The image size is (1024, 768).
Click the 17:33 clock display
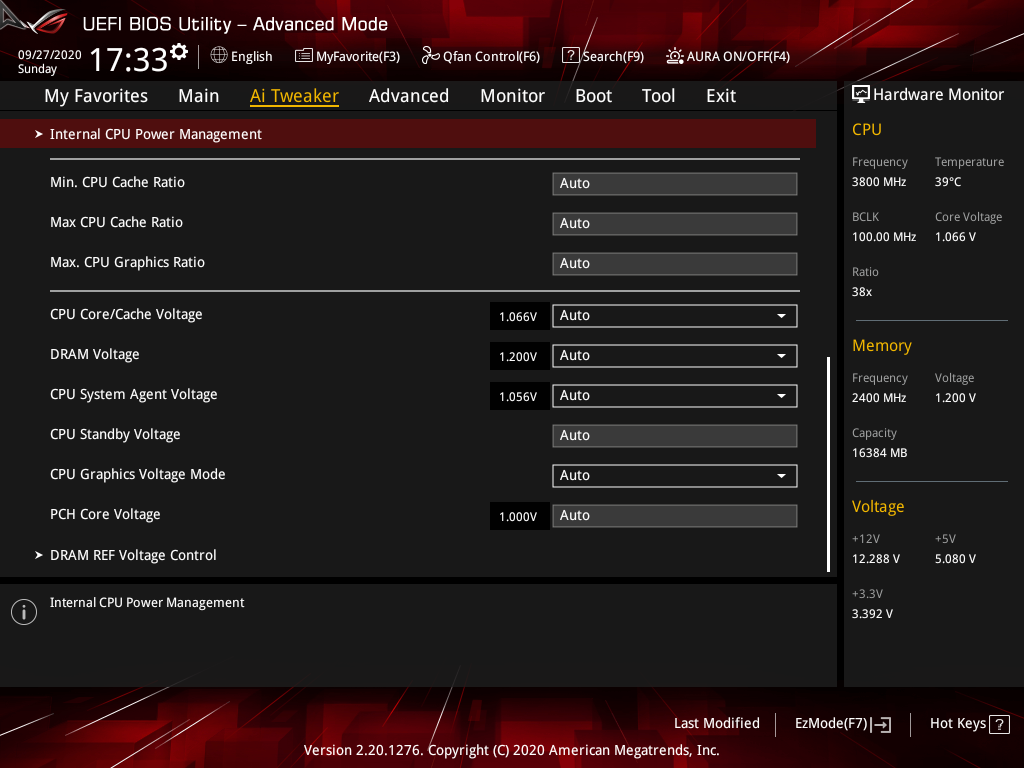click(x=129, y=59)
